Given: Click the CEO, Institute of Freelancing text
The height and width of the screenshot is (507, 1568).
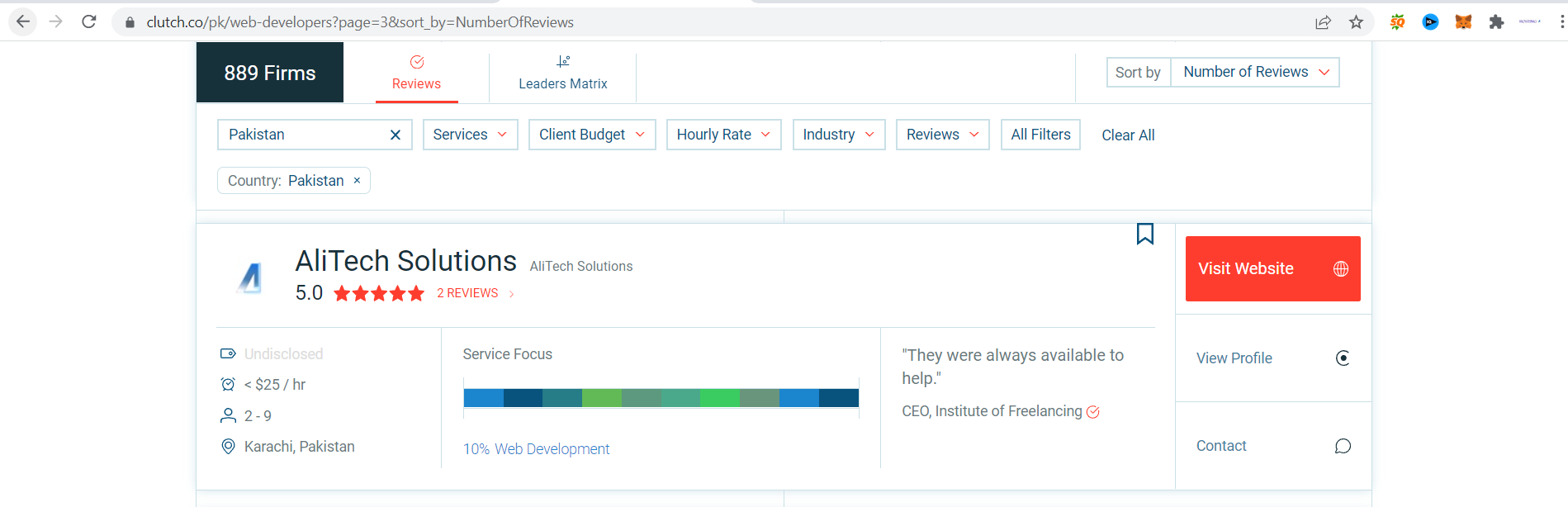Looking at the screenshot, I should [992, 411].
